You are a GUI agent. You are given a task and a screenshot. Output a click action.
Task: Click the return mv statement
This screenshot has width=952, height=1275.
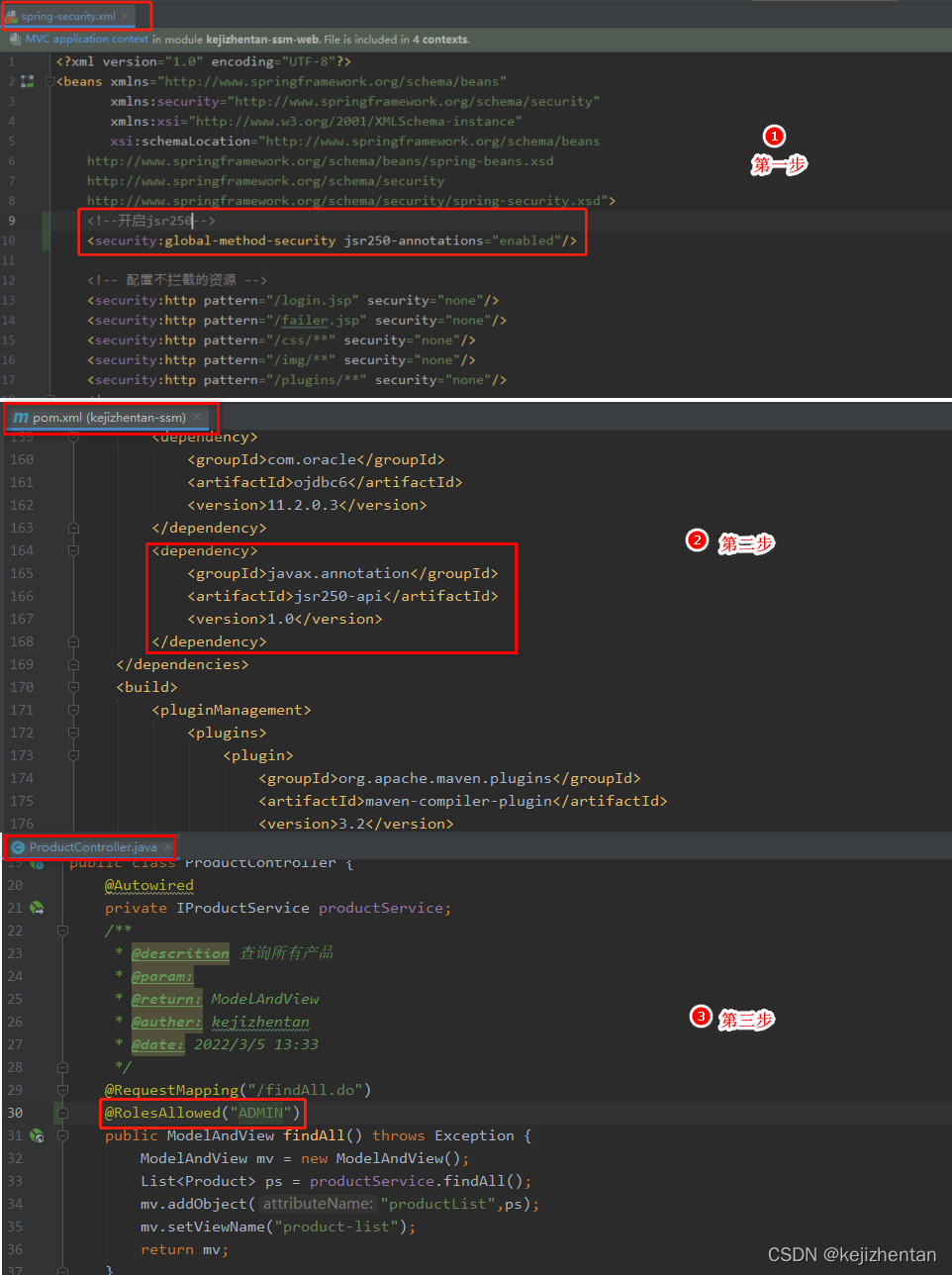(x=184, y=1249)
